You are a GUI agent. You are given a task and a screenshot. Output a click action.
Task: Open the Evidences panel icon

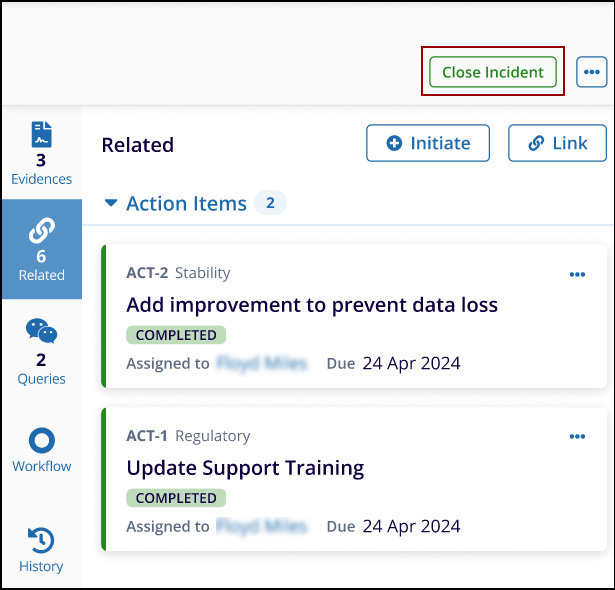tap(41, 135)
